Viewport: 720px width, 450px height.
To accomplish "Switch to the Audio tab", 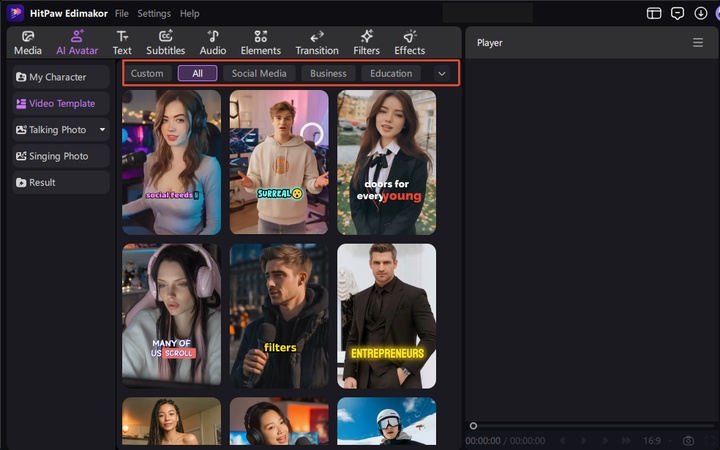I will (213, 43).
